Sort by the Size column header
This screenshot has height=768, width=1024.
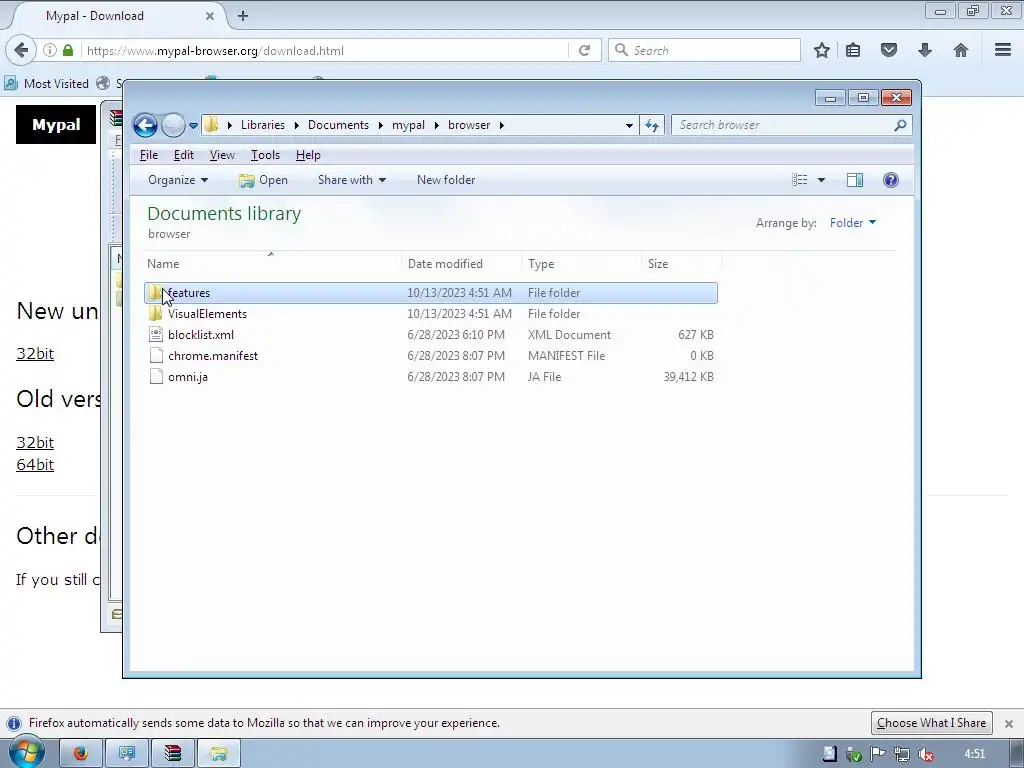coord(681,264)
